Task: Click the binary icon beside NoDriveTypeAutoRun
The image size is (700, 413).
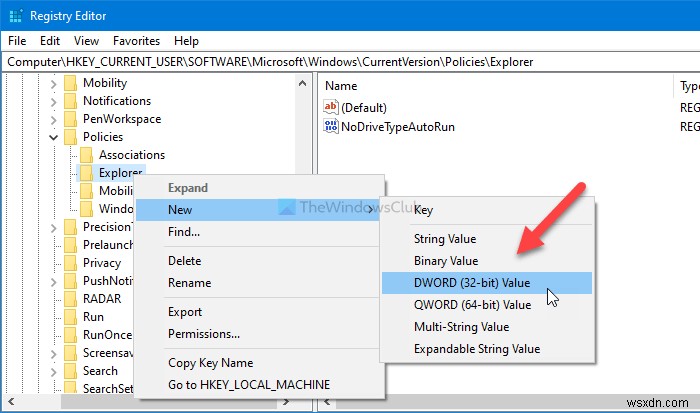Action: (x=331, y=126)
